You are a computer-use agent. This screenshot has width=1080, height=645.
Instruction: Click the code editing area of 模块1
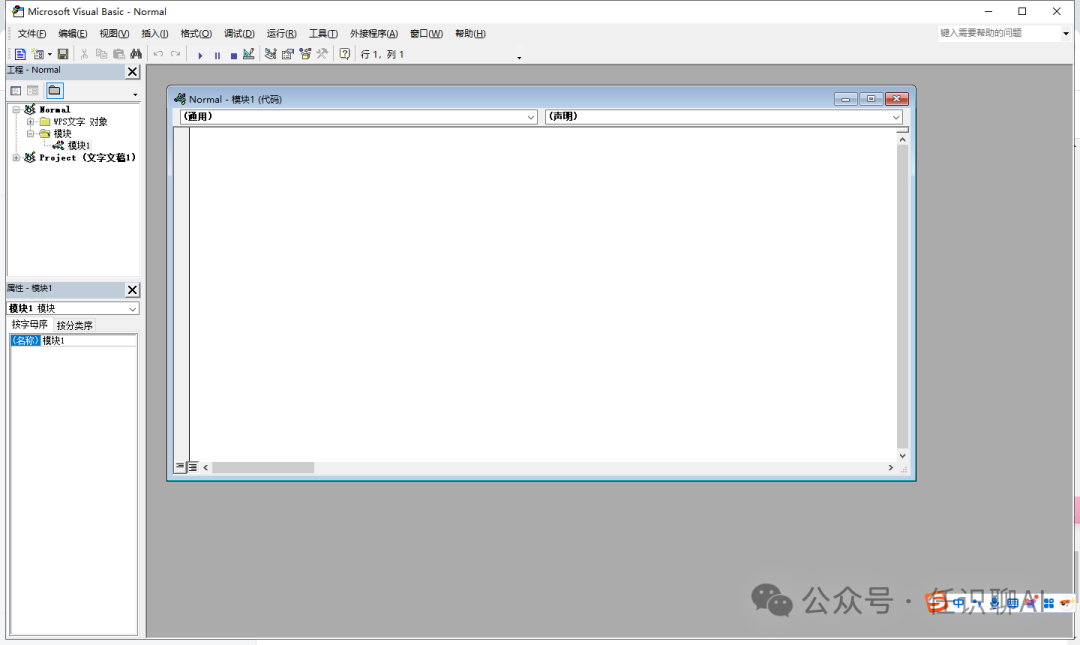tap(543, 295)
